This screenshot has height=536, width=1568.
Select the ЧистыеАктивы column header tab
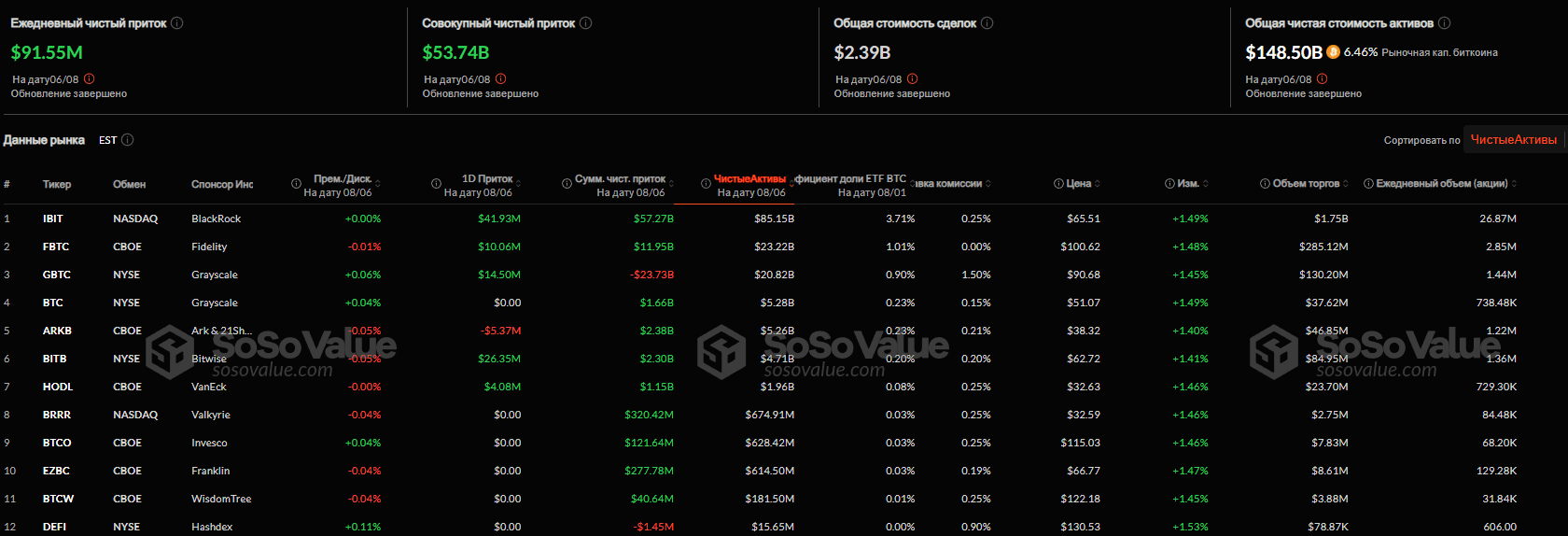[x=749, y=178]
